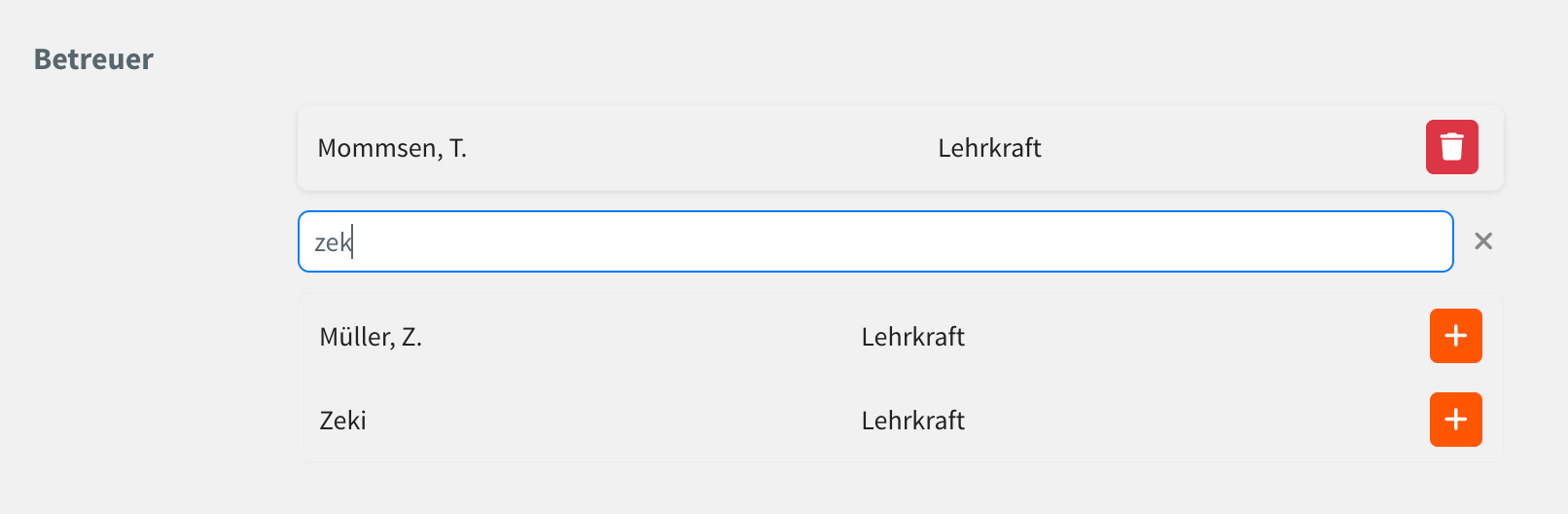Add Müller, Z. using the plus button

coord(1455,336)
